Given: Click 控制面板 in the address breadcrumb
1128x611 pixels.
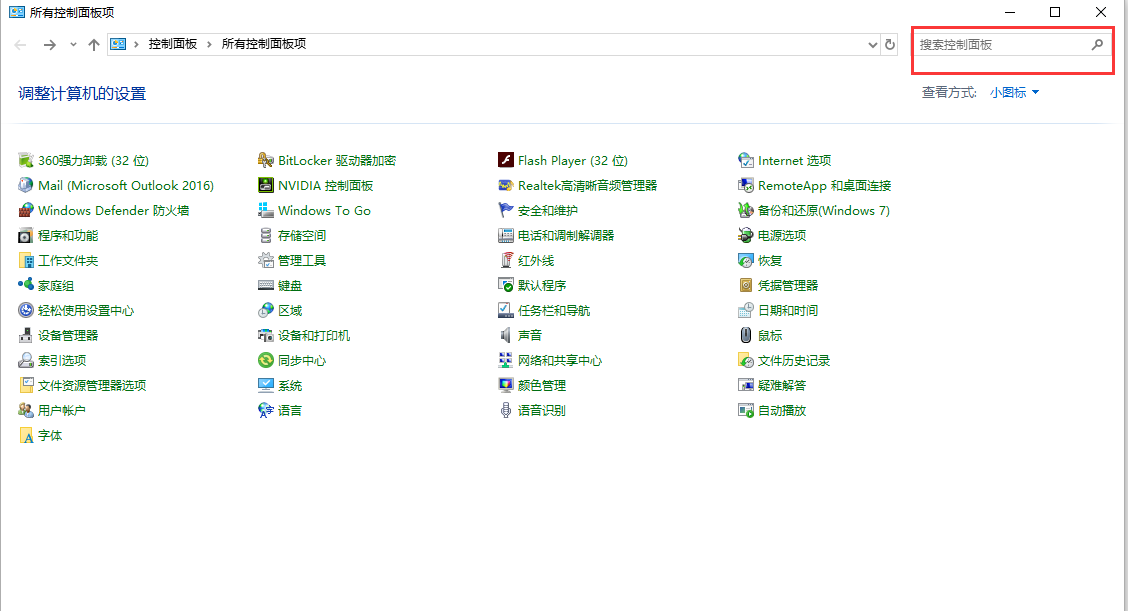Looking at the screenshot, I should point(173,44).
